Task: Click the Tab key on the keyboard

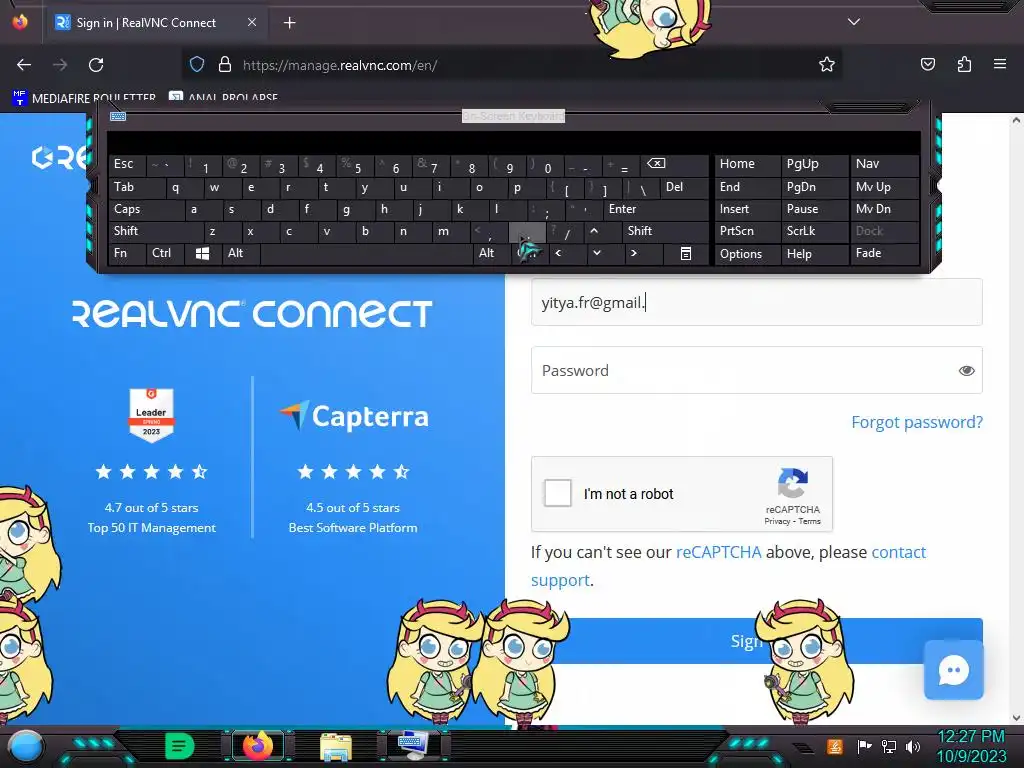Action: click(136, 187)
